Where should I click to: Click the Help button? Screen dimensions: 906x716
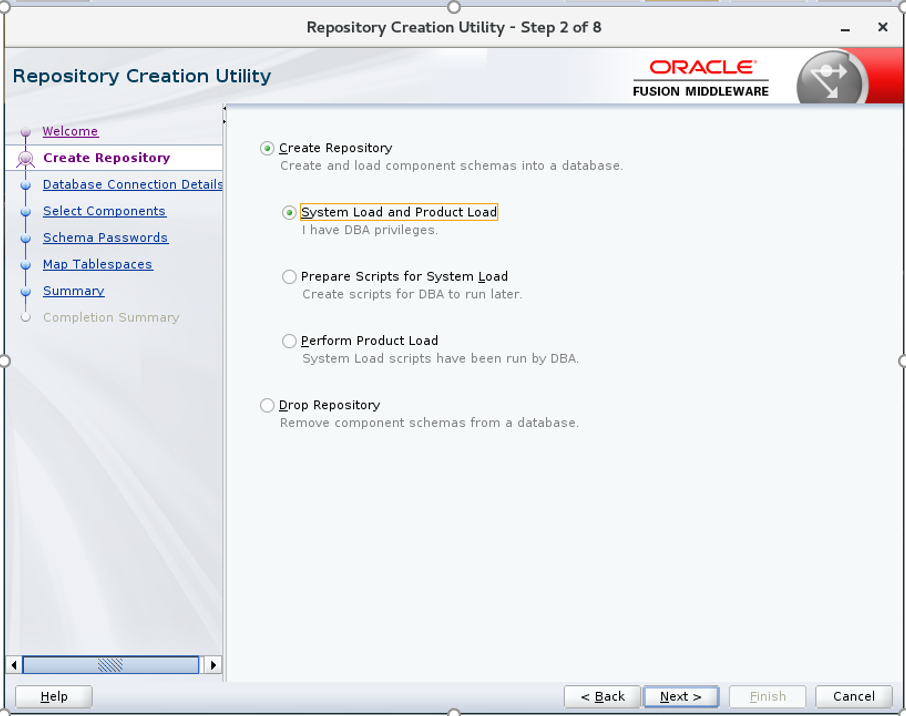point(54,696)
